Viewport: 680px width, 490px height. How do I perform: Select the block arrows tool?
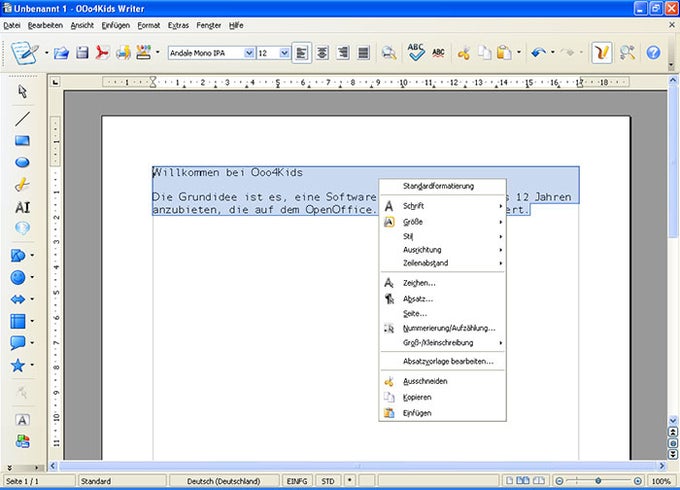click(18, 299)
